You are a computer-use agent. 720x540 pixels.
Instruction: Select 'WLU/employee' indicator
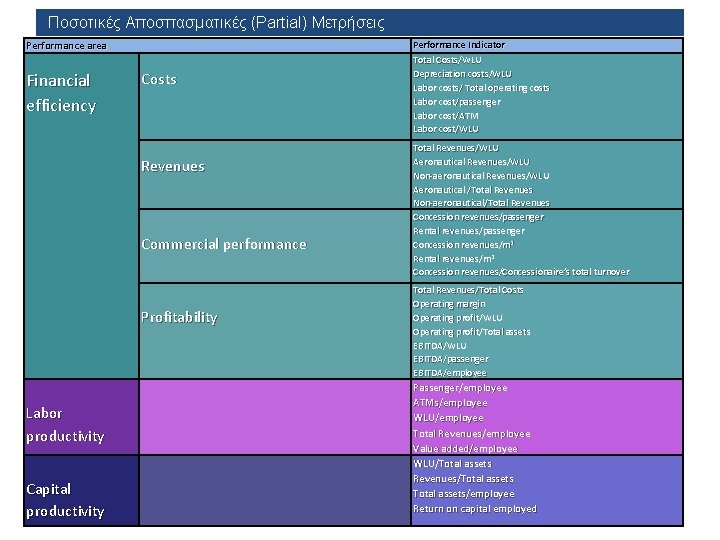[448, 418]
